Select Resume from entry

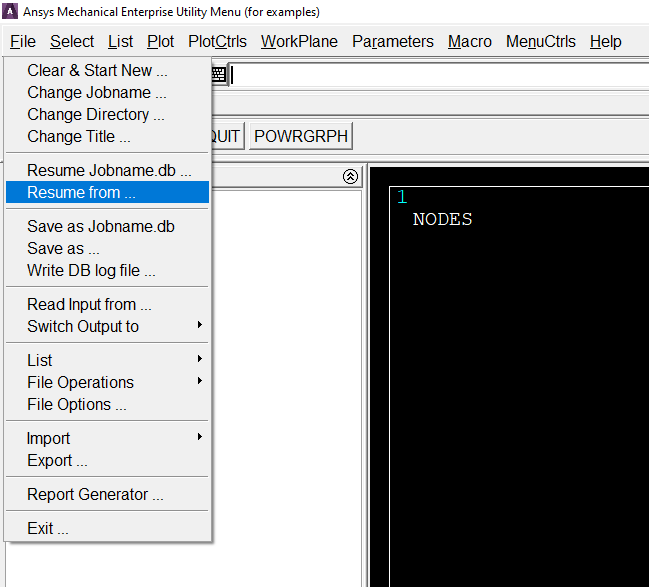click(x=107, y=192)
